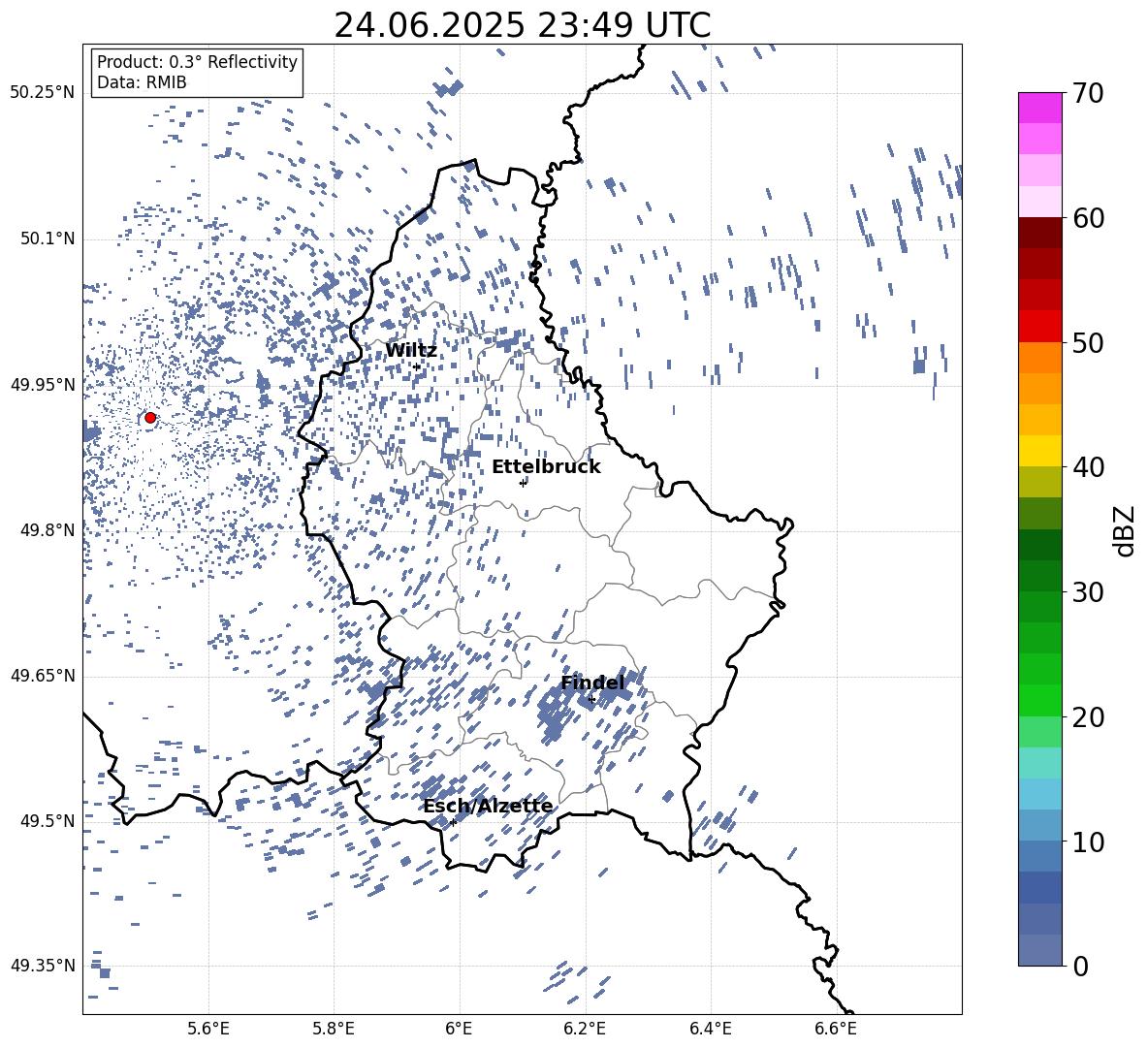1148x1048 pixels.
Task: Click the yellow colorbar swatch above 40
Action: coord(1039,451)
